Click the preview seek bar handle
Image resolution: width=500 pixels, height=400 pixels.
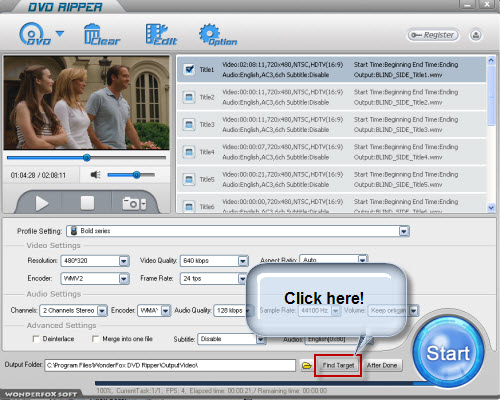(87, 158)
